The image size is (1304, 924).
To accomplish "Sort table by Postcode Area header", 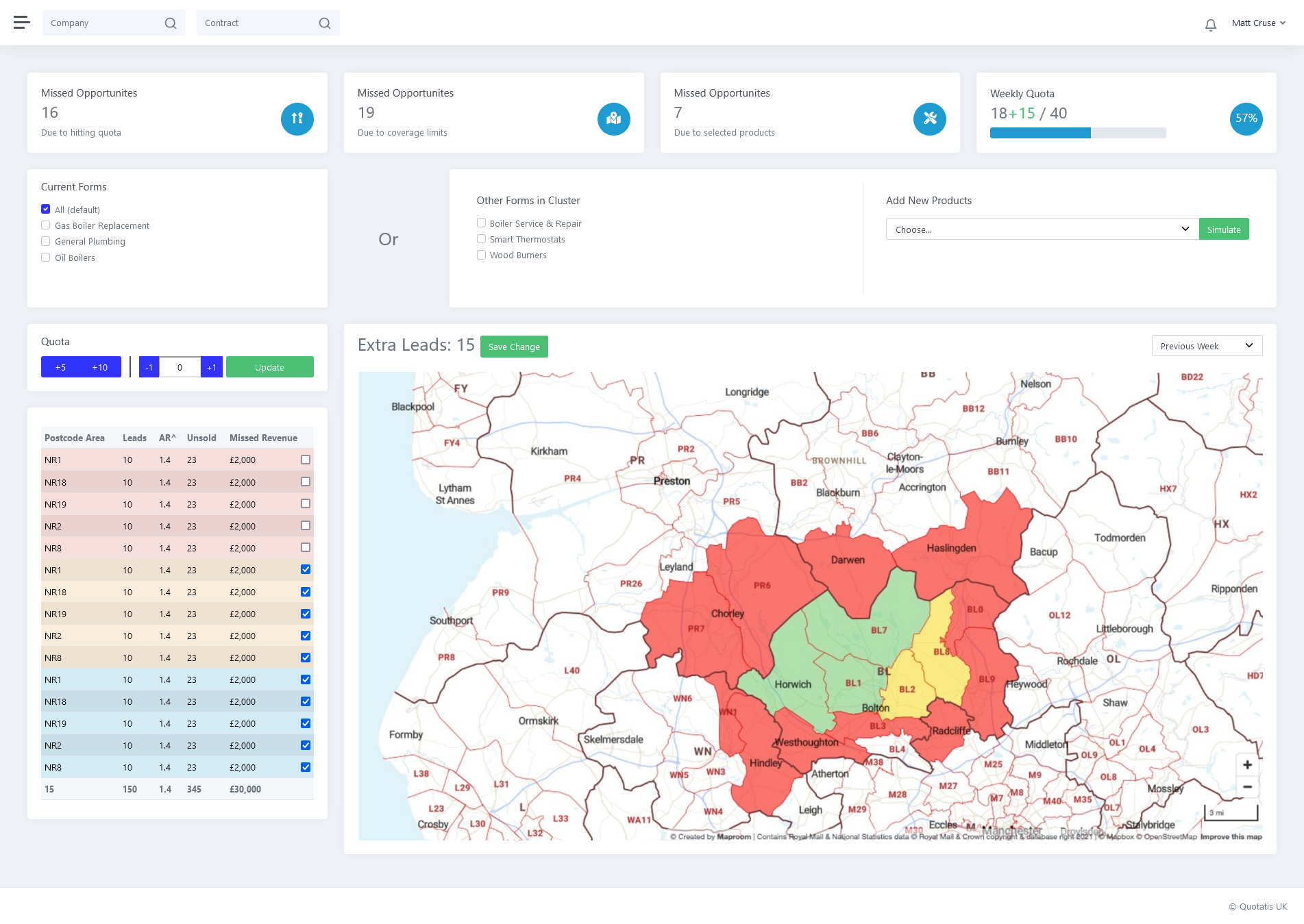I will (75, 438).
